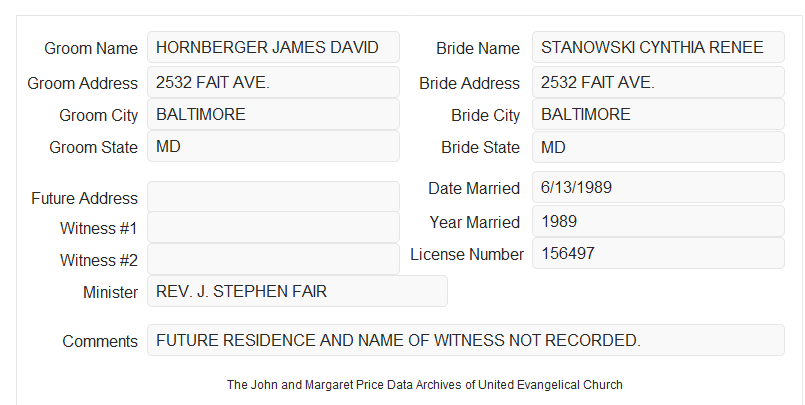Click the Groom Name label
This screenshot has width=805, height=405.
[x=91, y=48]
